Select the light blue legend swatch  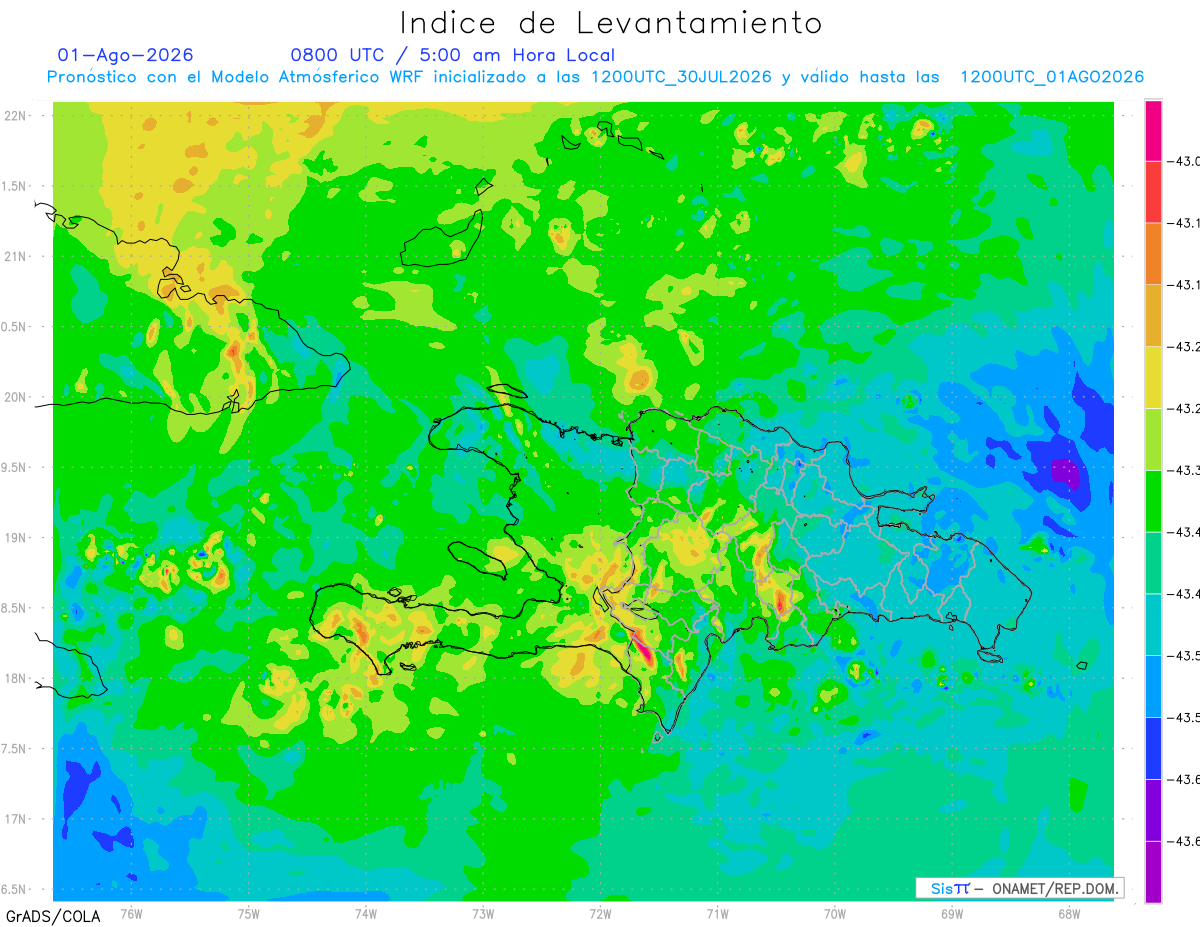pos(1153,687)
